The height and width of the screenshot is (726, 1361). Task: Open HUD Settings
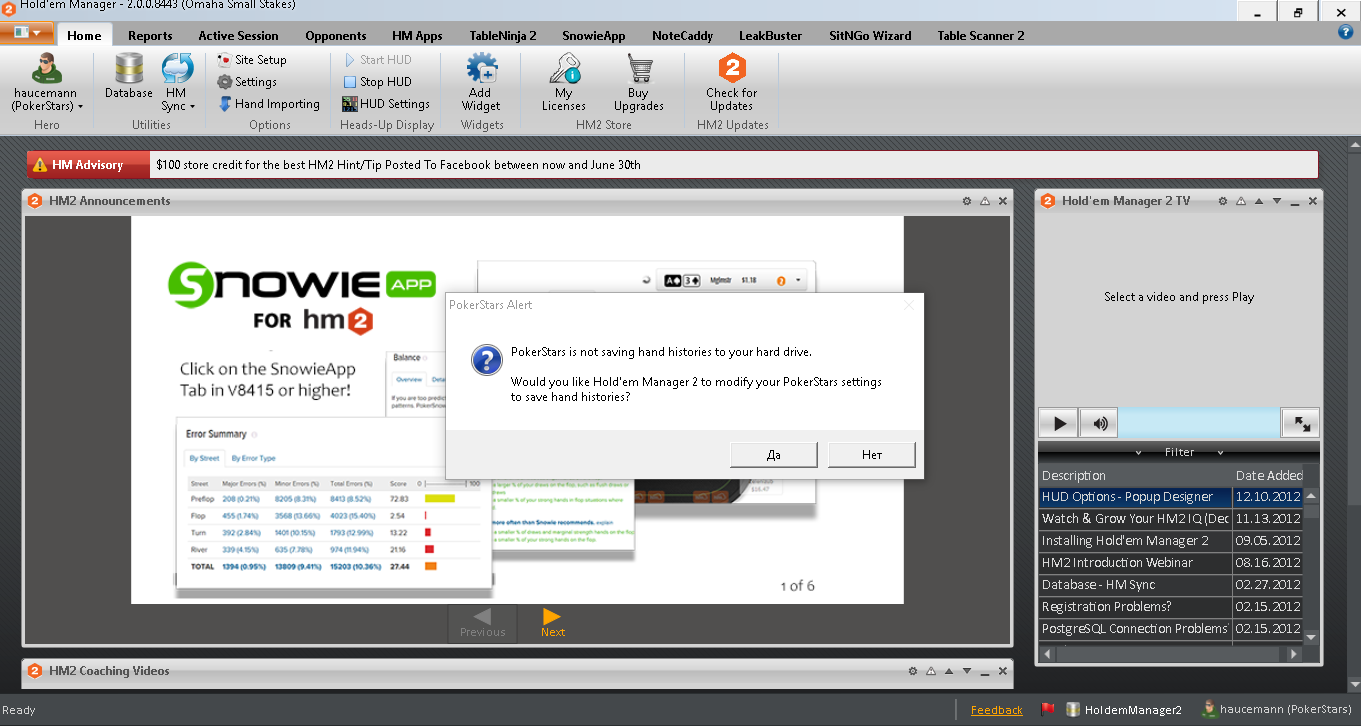[x=386, y=104]
